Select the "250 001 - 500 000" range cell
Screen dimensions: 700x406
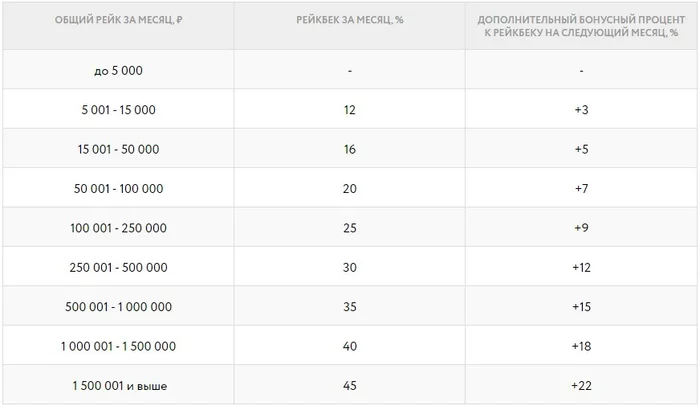tap(118, 267)
